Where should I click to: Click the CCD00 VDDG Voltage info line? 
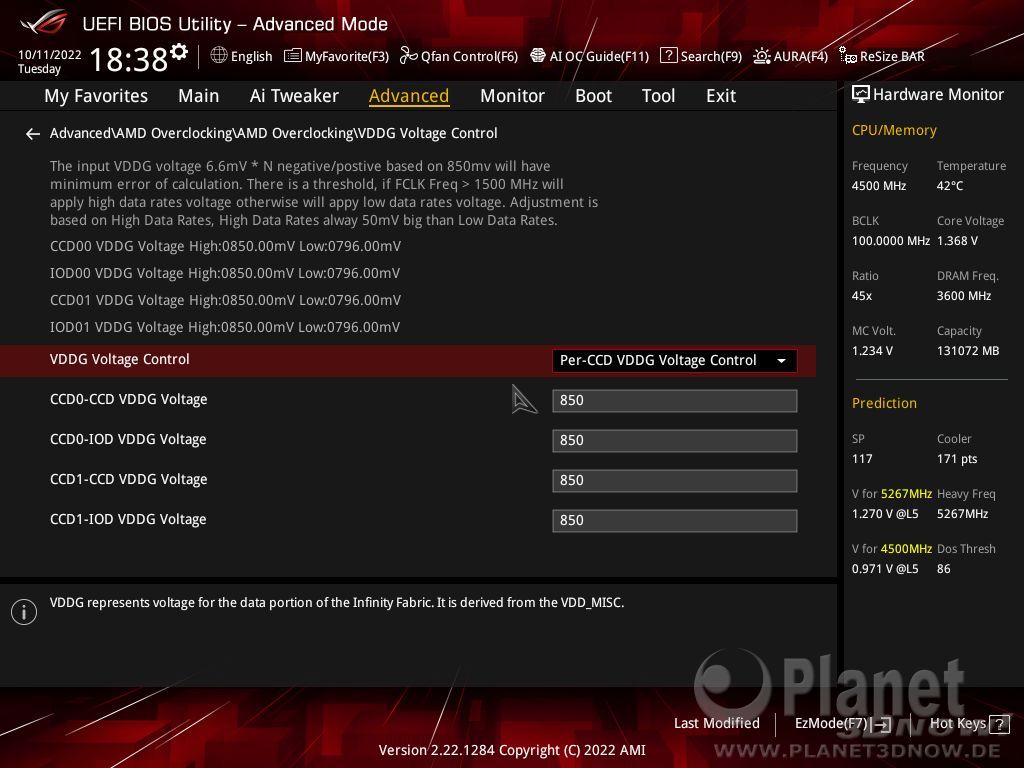coord(225,246)
